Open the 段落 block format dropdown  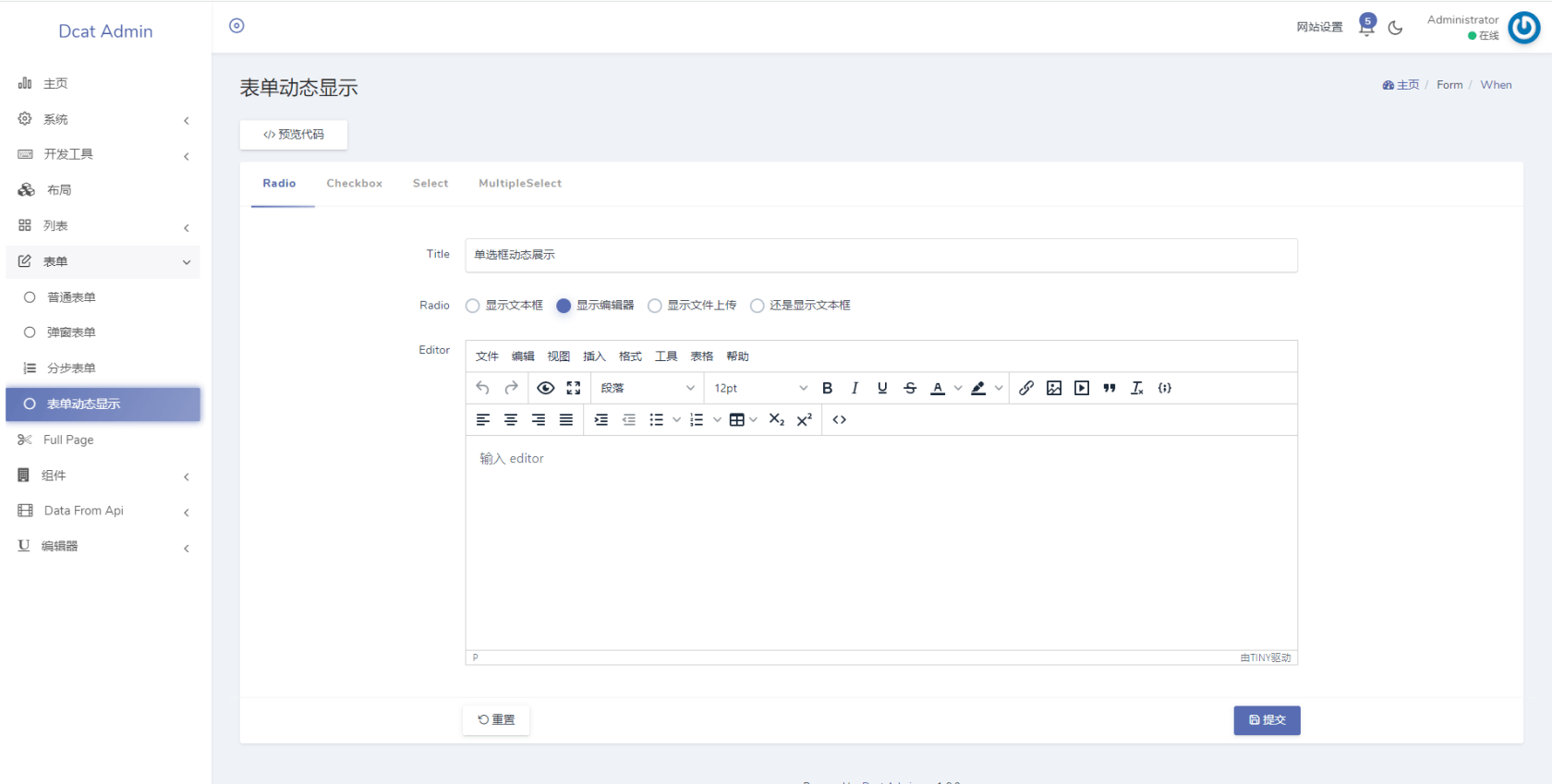pos(647,389)
